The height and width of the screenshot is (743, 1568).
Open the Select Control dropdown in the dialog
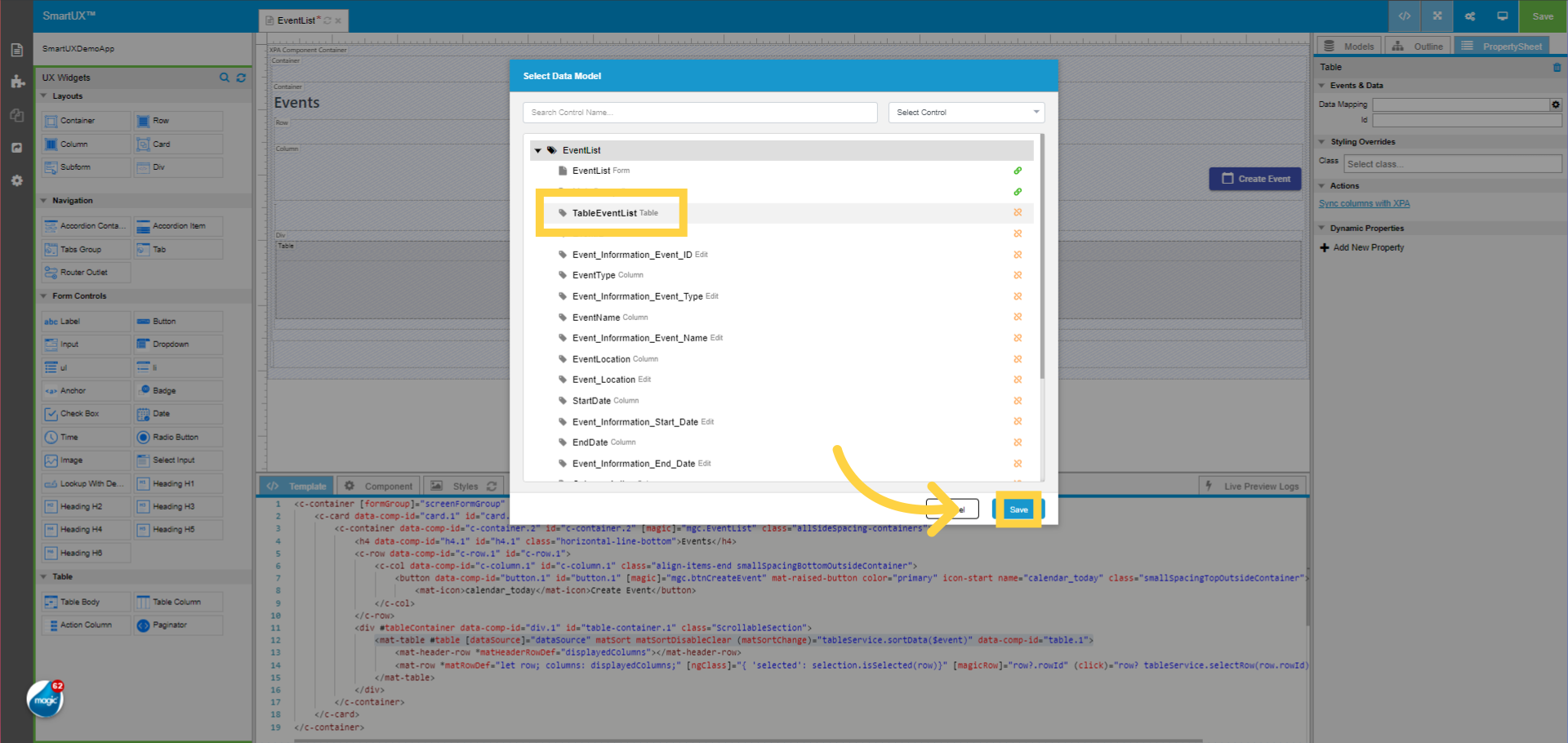pyautogui.click(x=966, y=112)
